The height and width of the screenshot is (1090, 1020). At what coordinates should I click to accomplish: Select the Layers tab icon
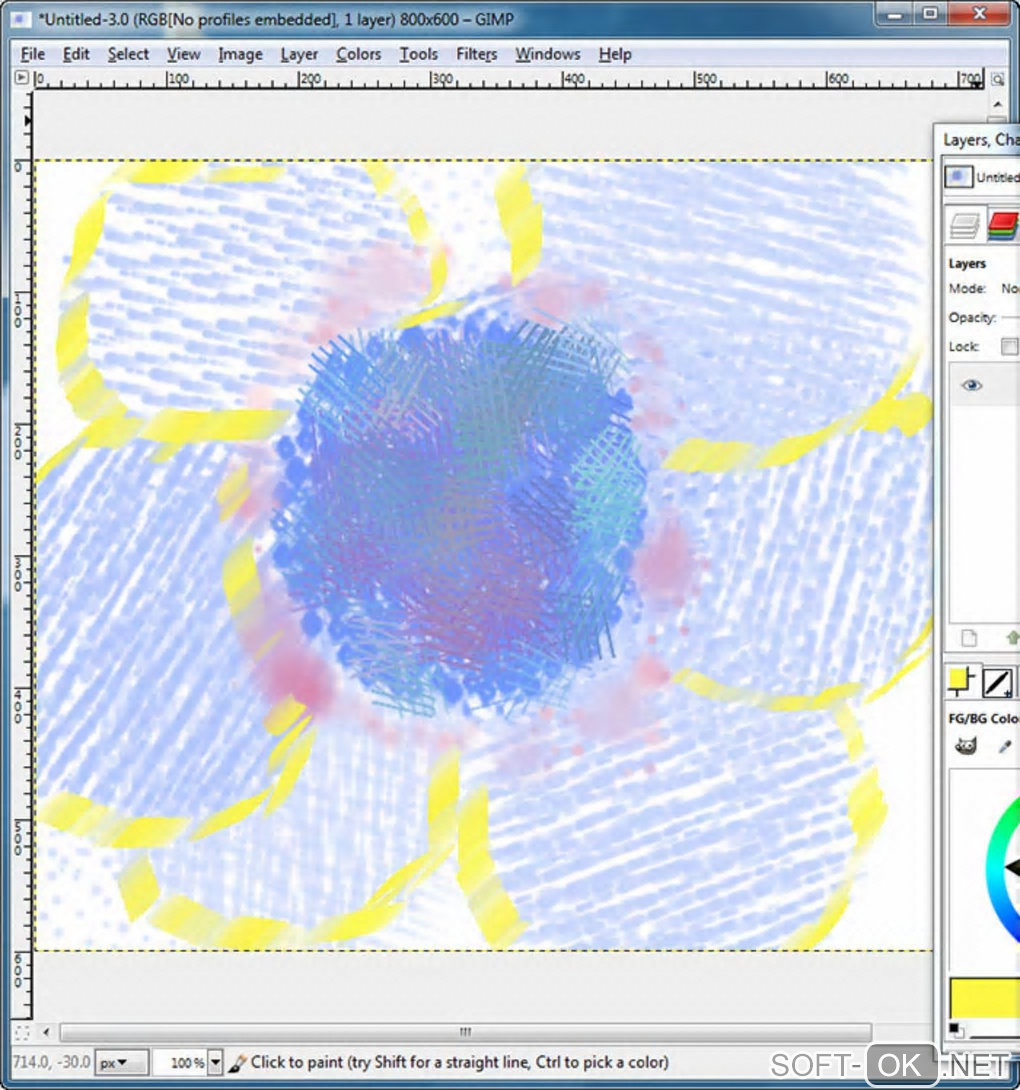tap(964, 225)
